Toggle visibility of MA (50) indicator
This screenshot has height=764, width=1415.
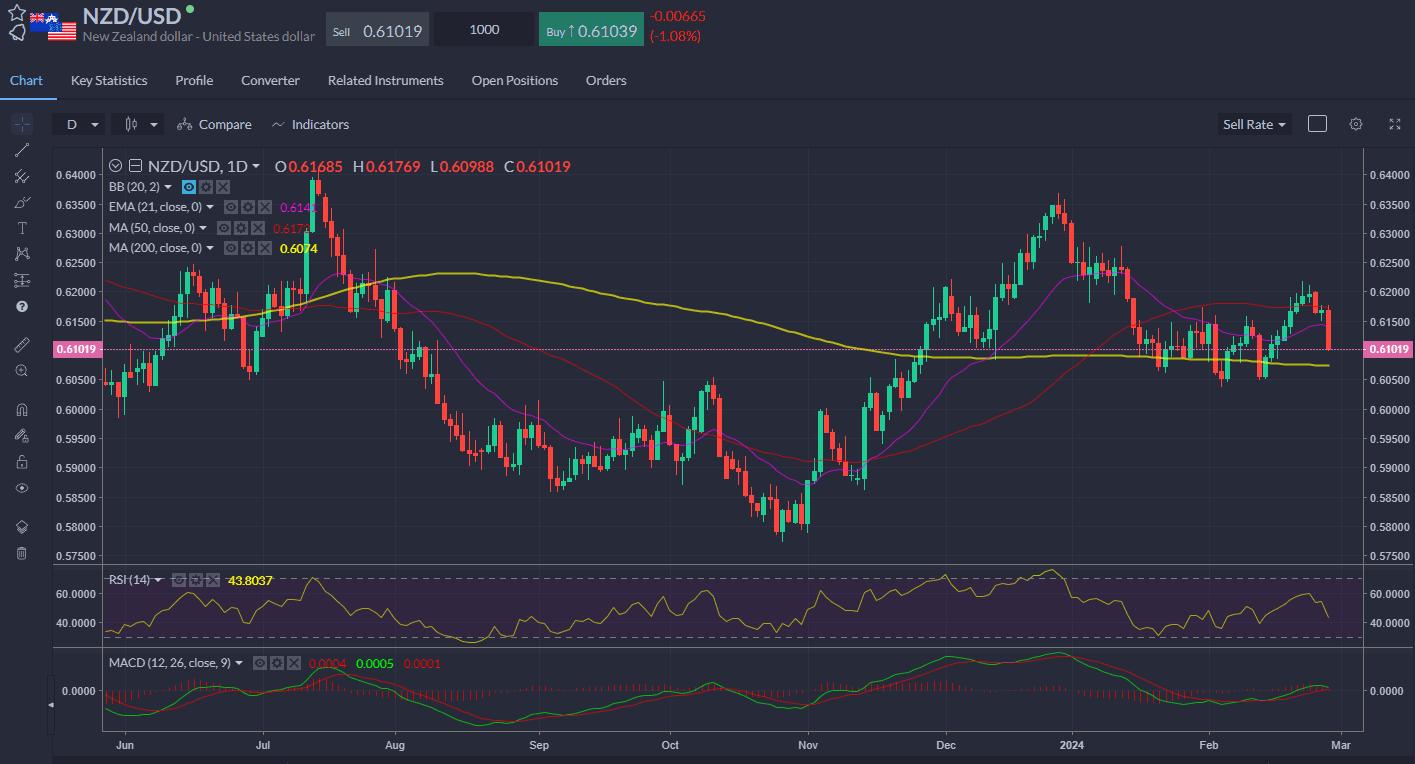click(x=222, y=228)
